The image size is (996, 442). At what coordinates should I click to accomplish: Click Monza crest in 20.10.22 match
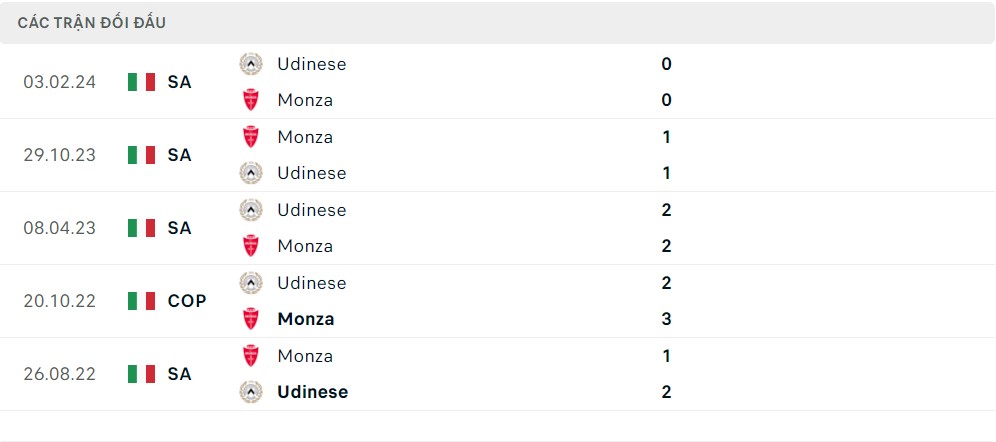tap(250, 319)
